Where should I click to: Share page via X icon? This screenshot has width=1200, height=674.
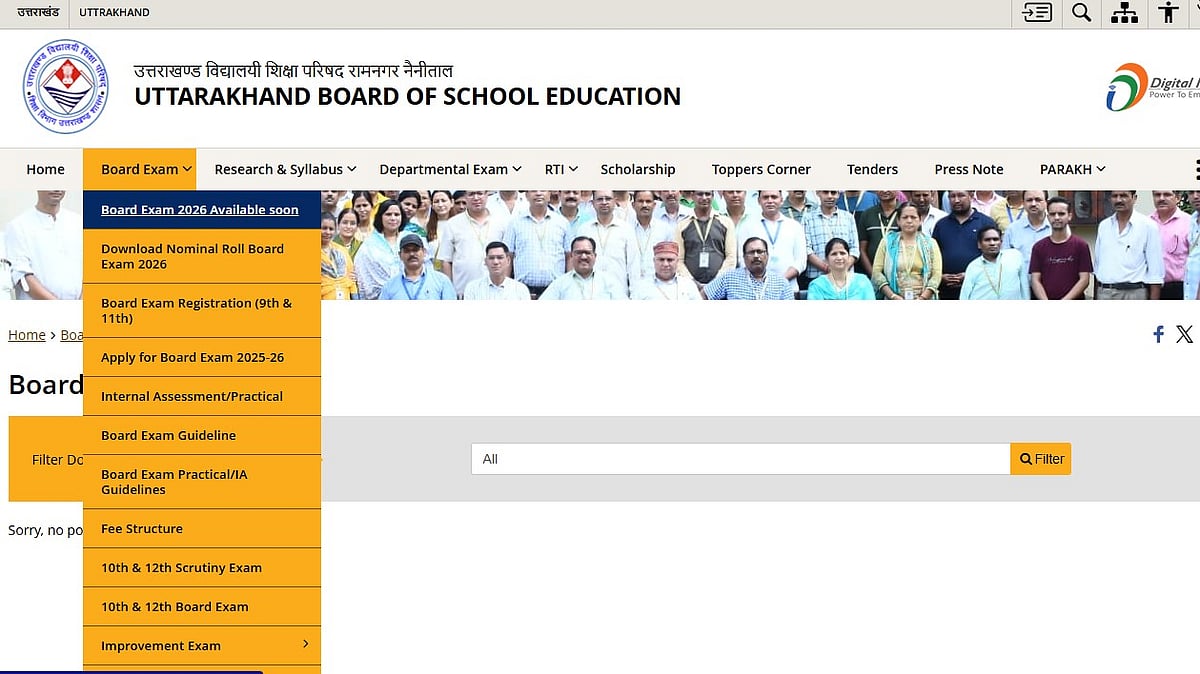[x=1184, y=334]
